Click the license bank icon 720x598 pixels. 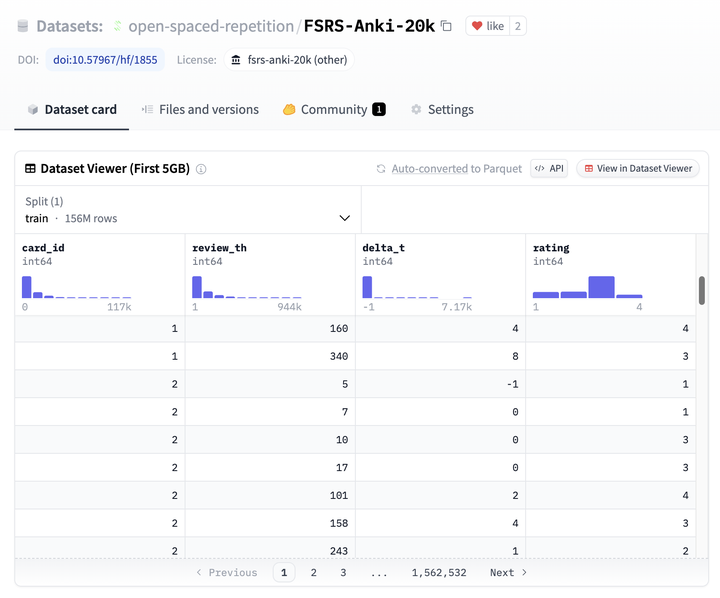[x=236, y=60]
